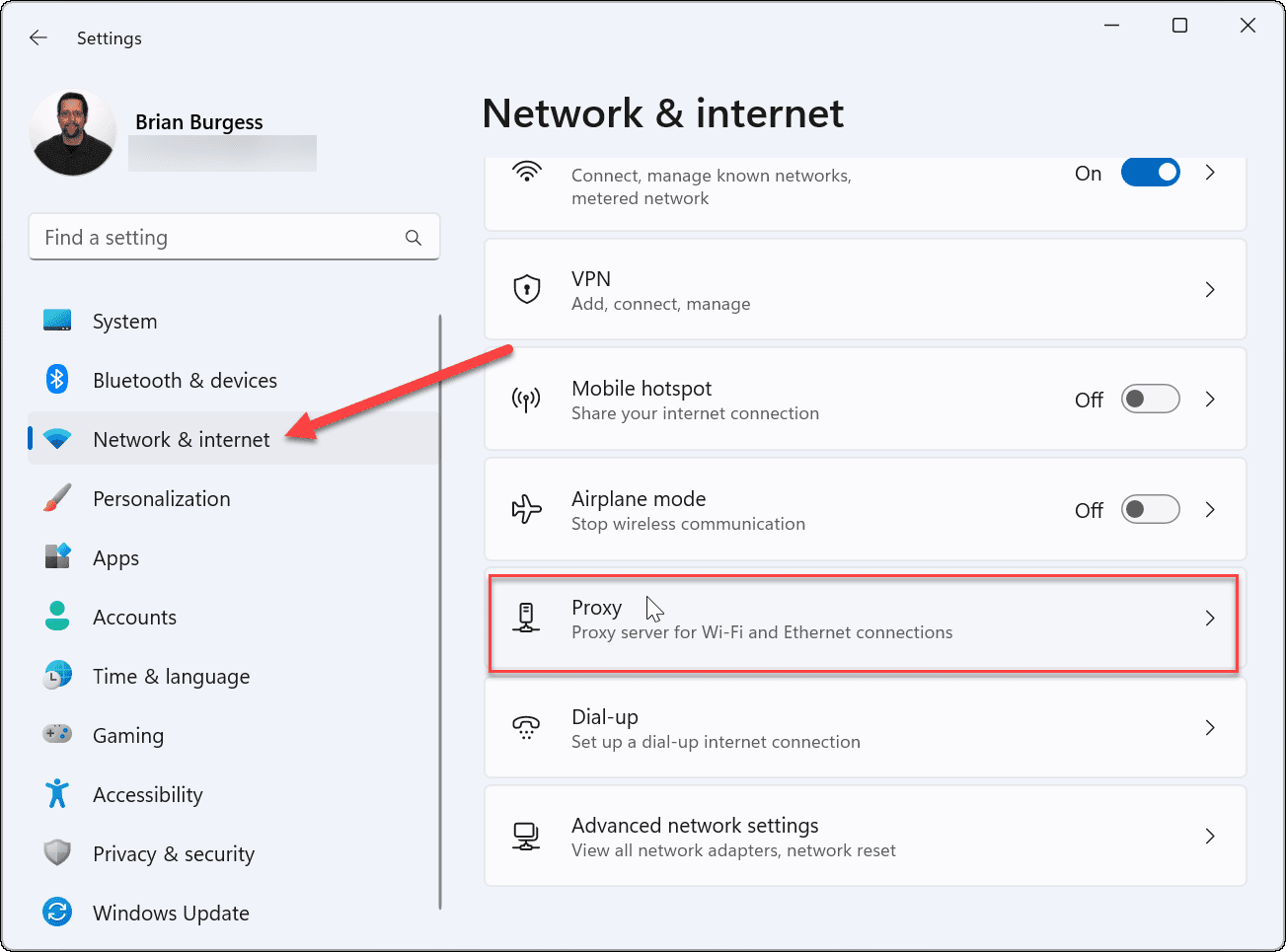The height and width of the screenshot is (952, 1286).
Task: Select Personalization in sidebar
Action: coord(233,498)
